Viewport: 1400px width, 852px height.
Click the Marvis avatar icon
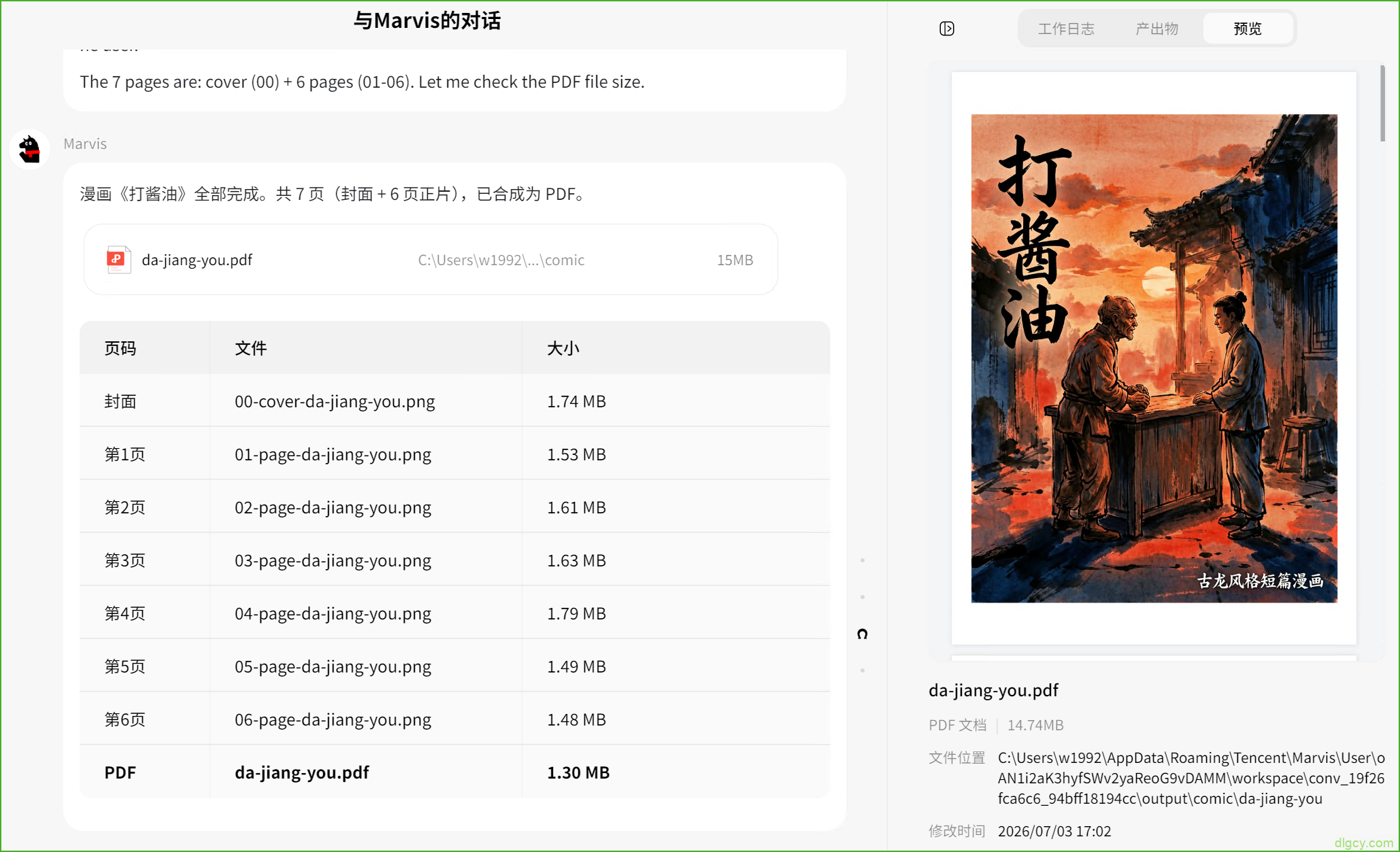[30, 149]
